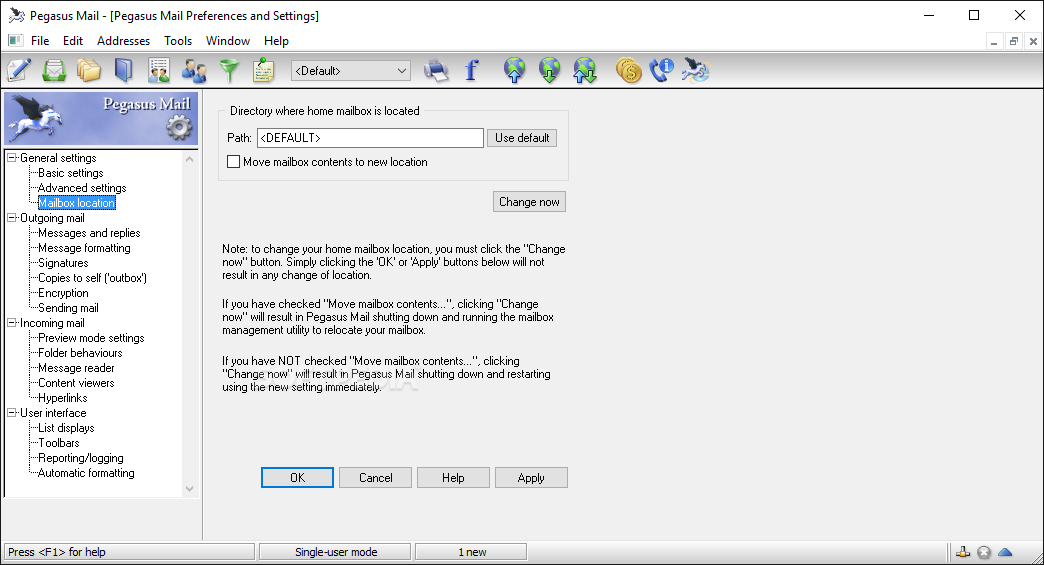This screenshot has width=1044, height=565.
Task: Open the Edit menu
Action: click(73, 41)
